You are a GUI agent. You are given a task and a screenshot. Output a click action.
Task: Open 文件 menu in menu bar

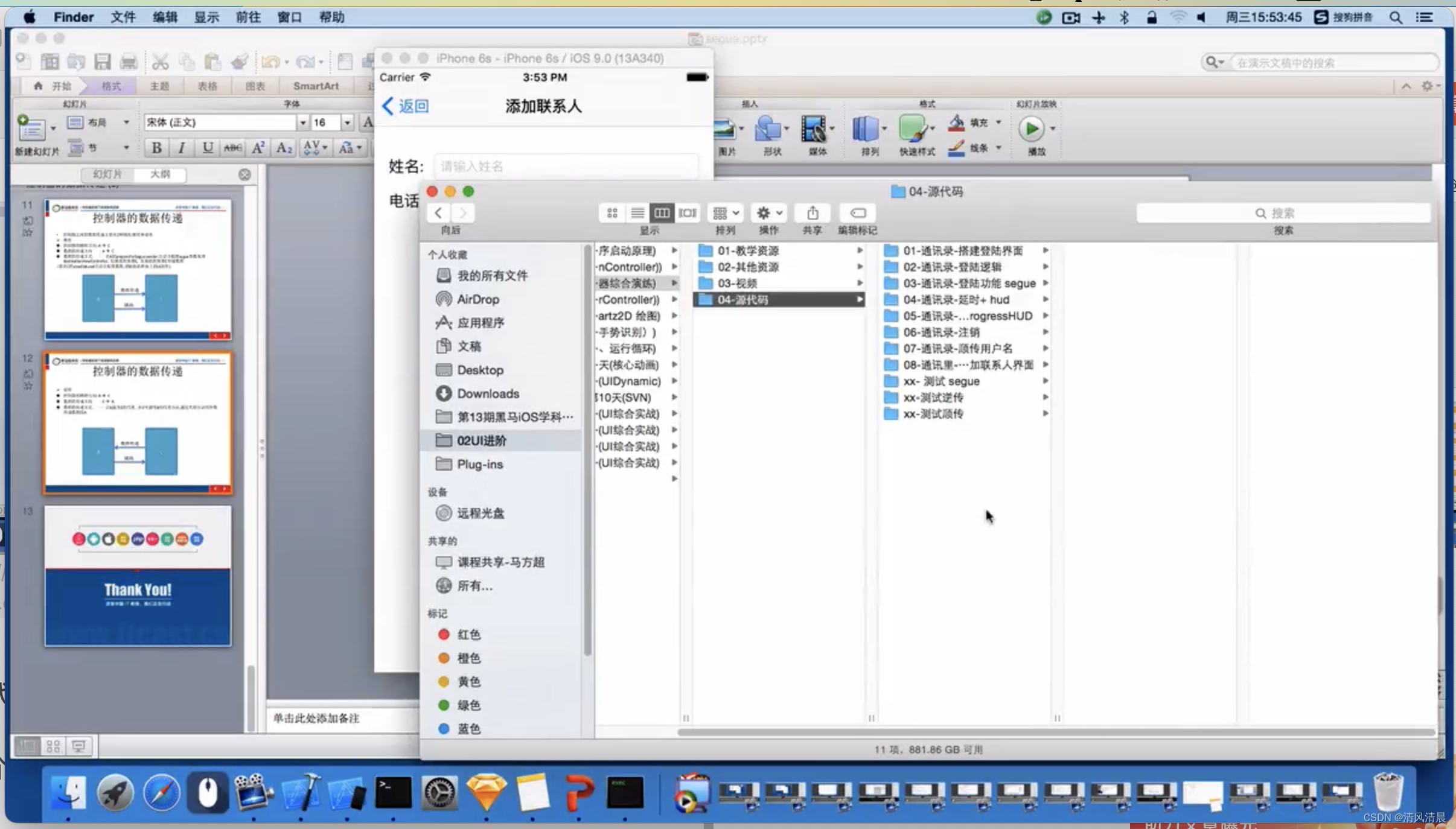tap(123, 17)
